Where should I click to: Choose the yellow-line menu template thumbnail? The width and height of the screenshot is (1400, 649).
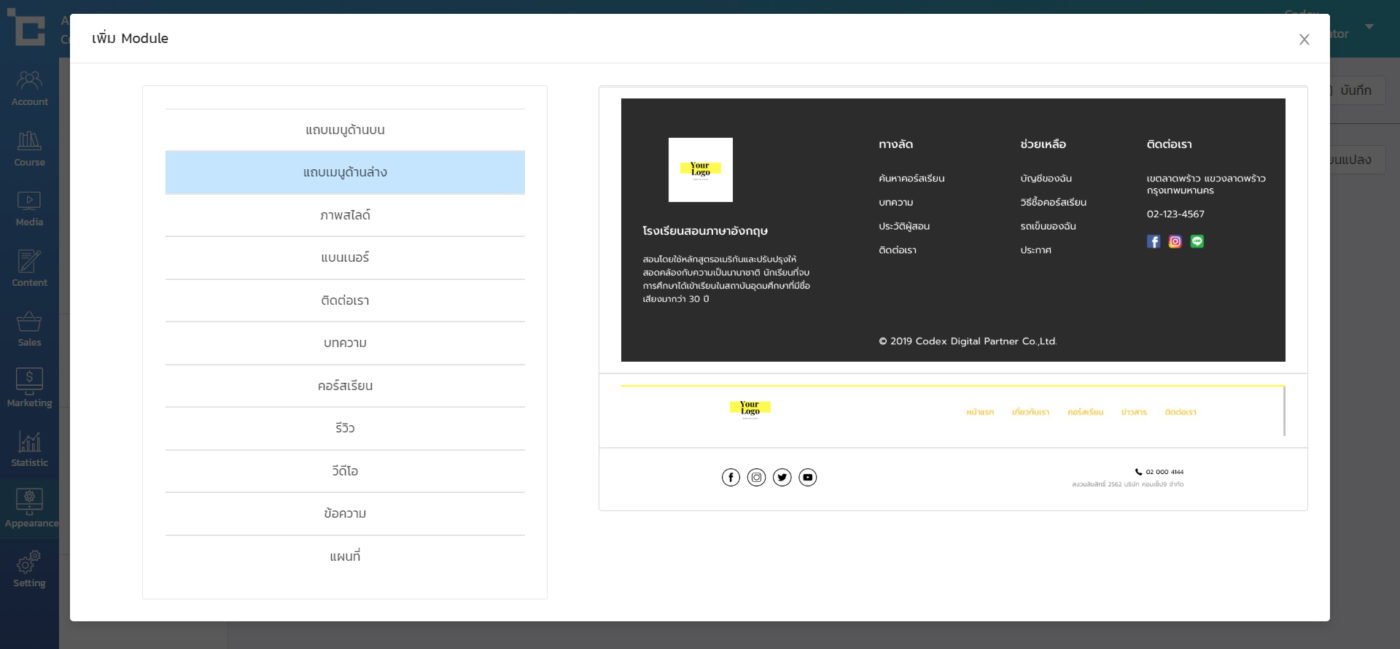[x=952, y=411]
